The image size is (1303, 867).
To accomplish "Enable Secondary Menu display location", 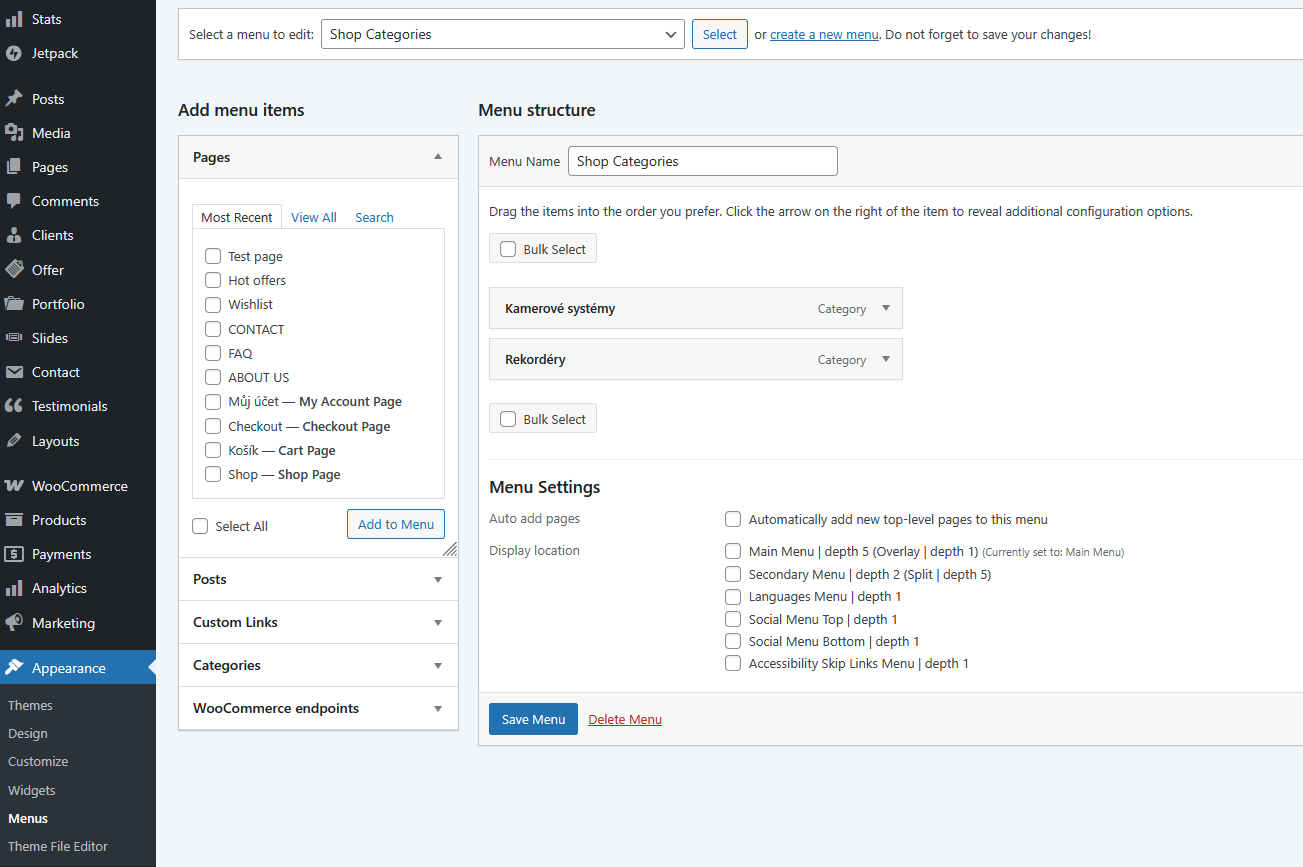I will click(733, 574).
